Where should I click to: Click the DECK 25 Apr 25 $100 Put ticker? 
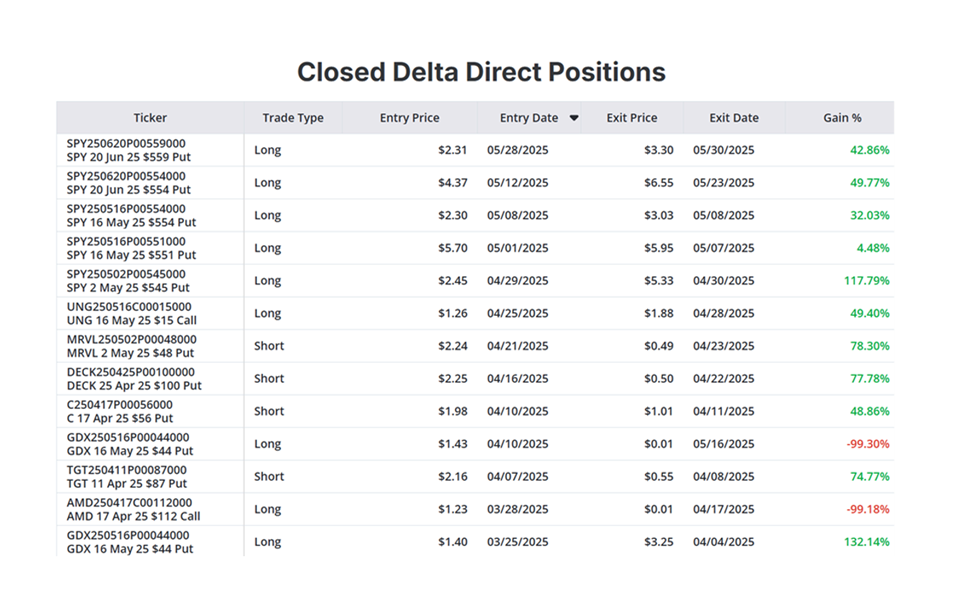point(134,385)
